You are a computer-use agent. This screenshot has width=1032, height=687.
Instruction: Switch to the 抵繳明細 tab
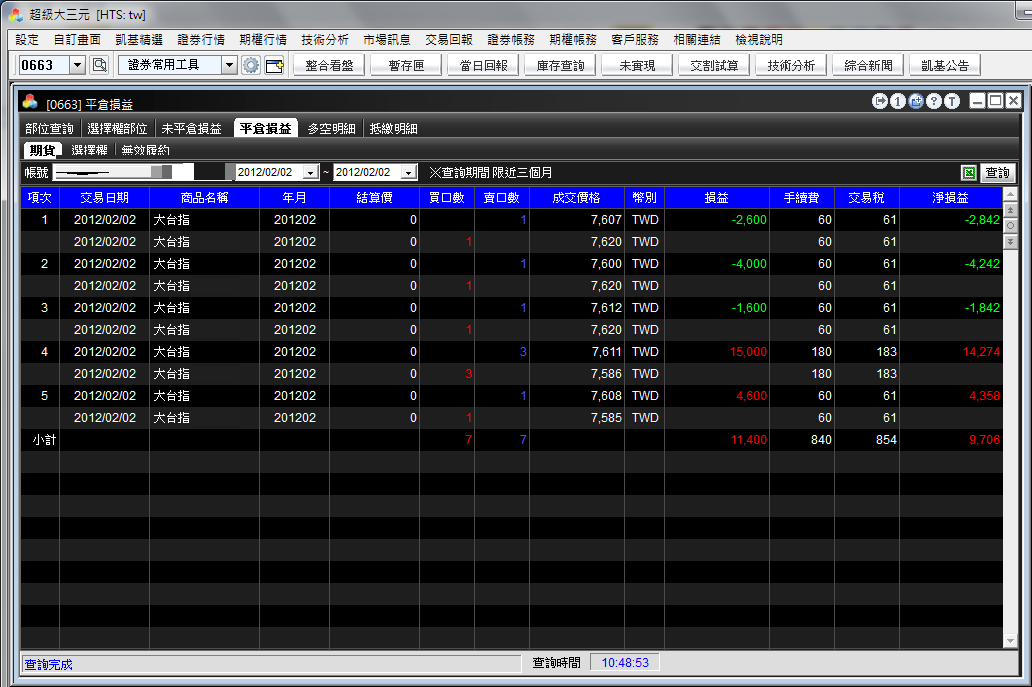coord(394,128)
